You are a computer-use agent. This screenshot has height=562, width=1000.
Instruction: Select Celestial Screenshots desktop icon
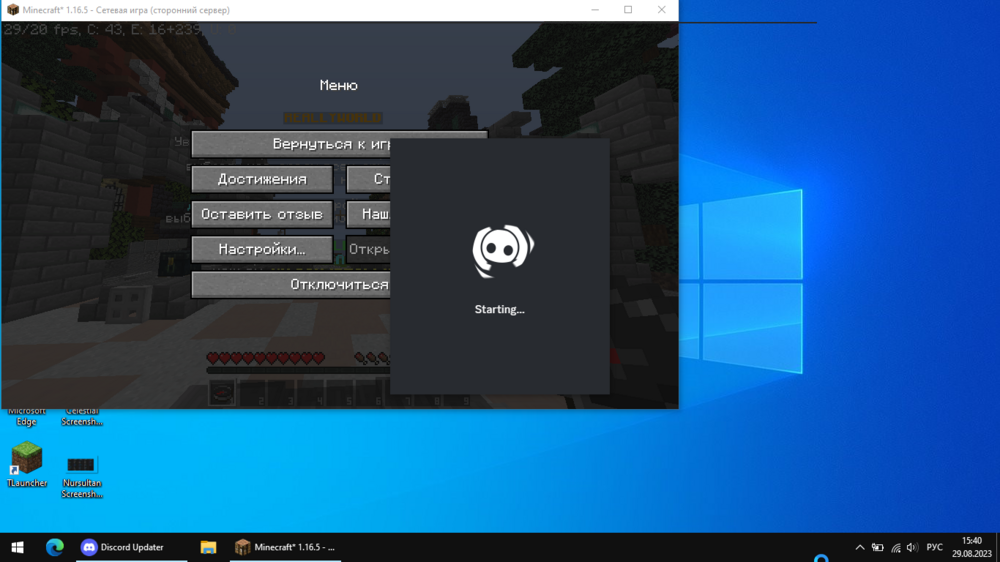[82, 417]
